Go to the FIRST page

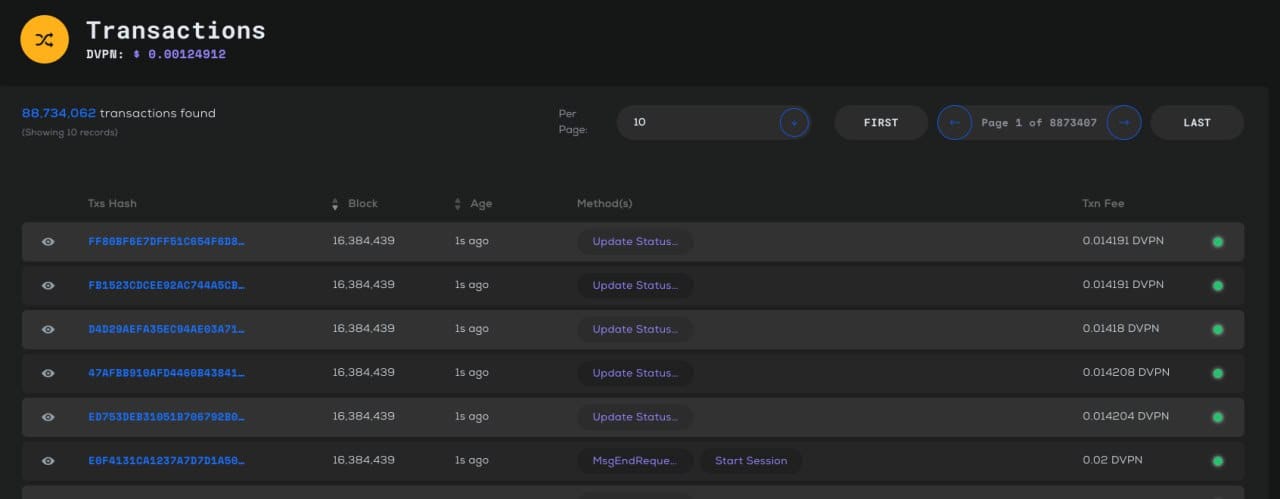pos(881,122)
